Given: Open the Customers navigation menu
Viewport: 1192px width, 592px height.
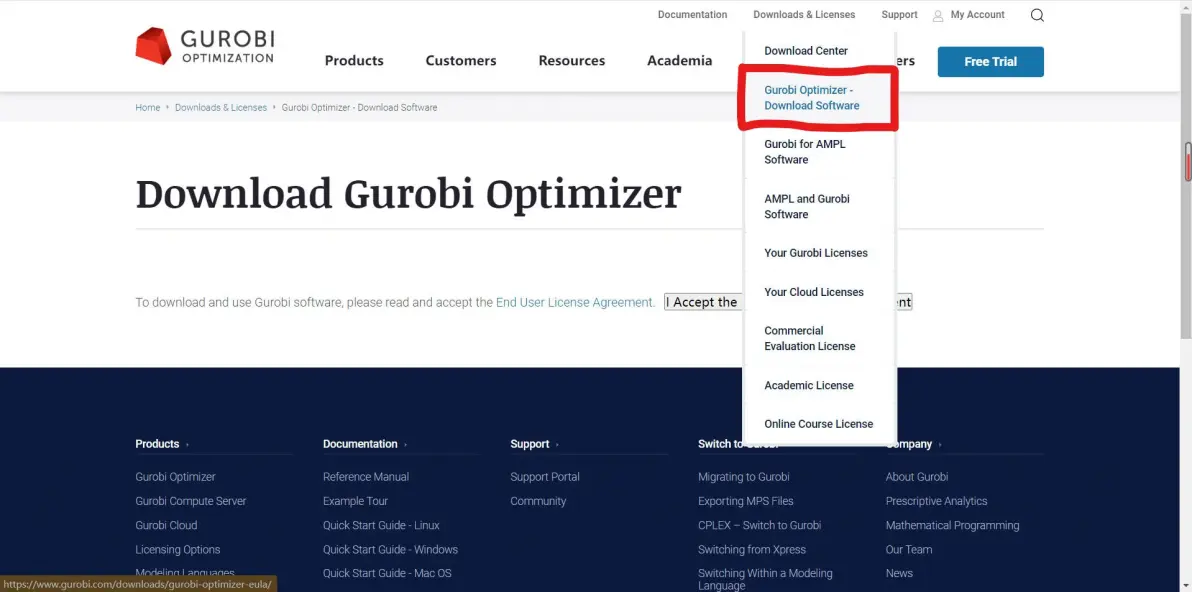Looking at the screenshot, I should (x=461, y=61).
